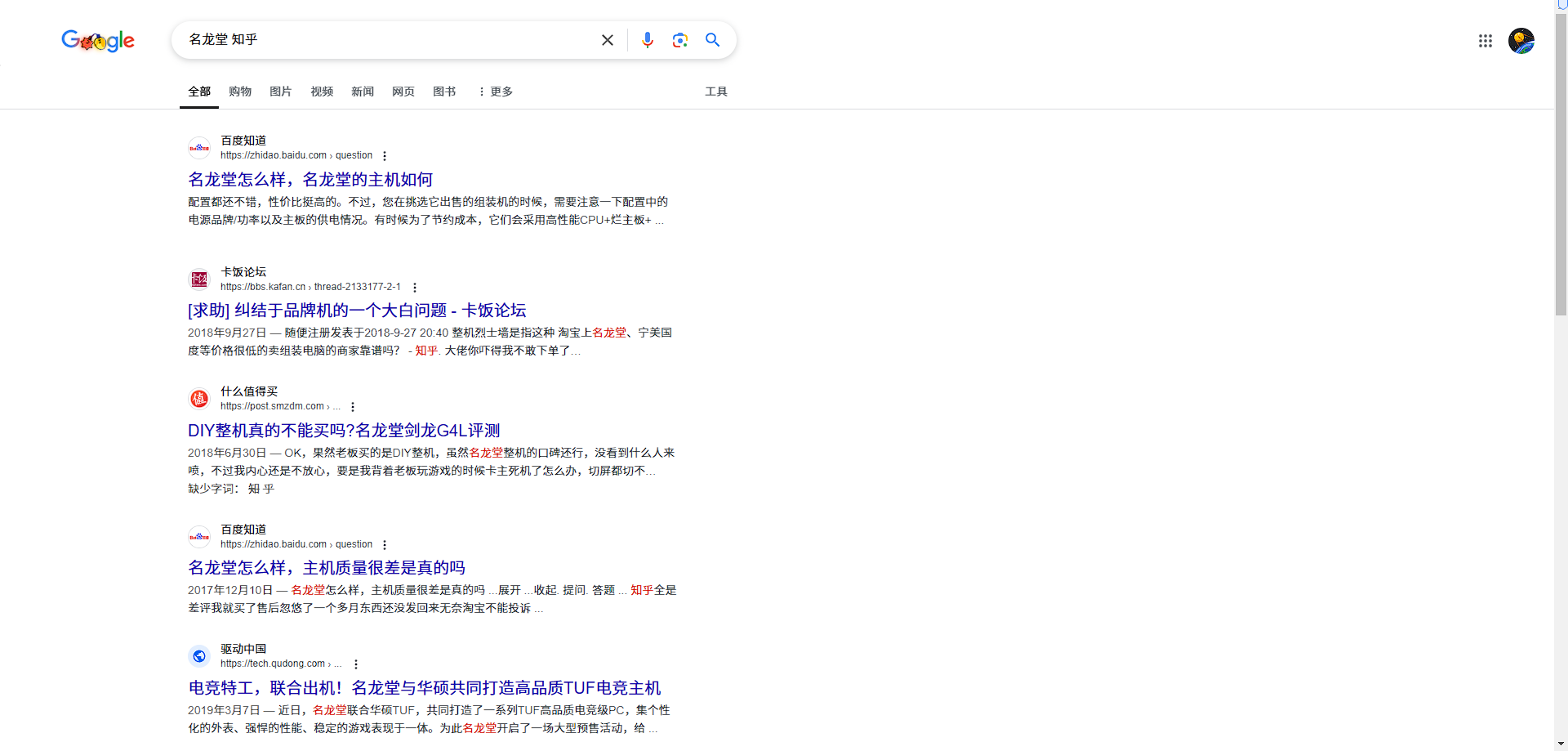
Task: Click URL https://tech.qudong.com text
Action: pyautogui.click(x=281, y=664)
